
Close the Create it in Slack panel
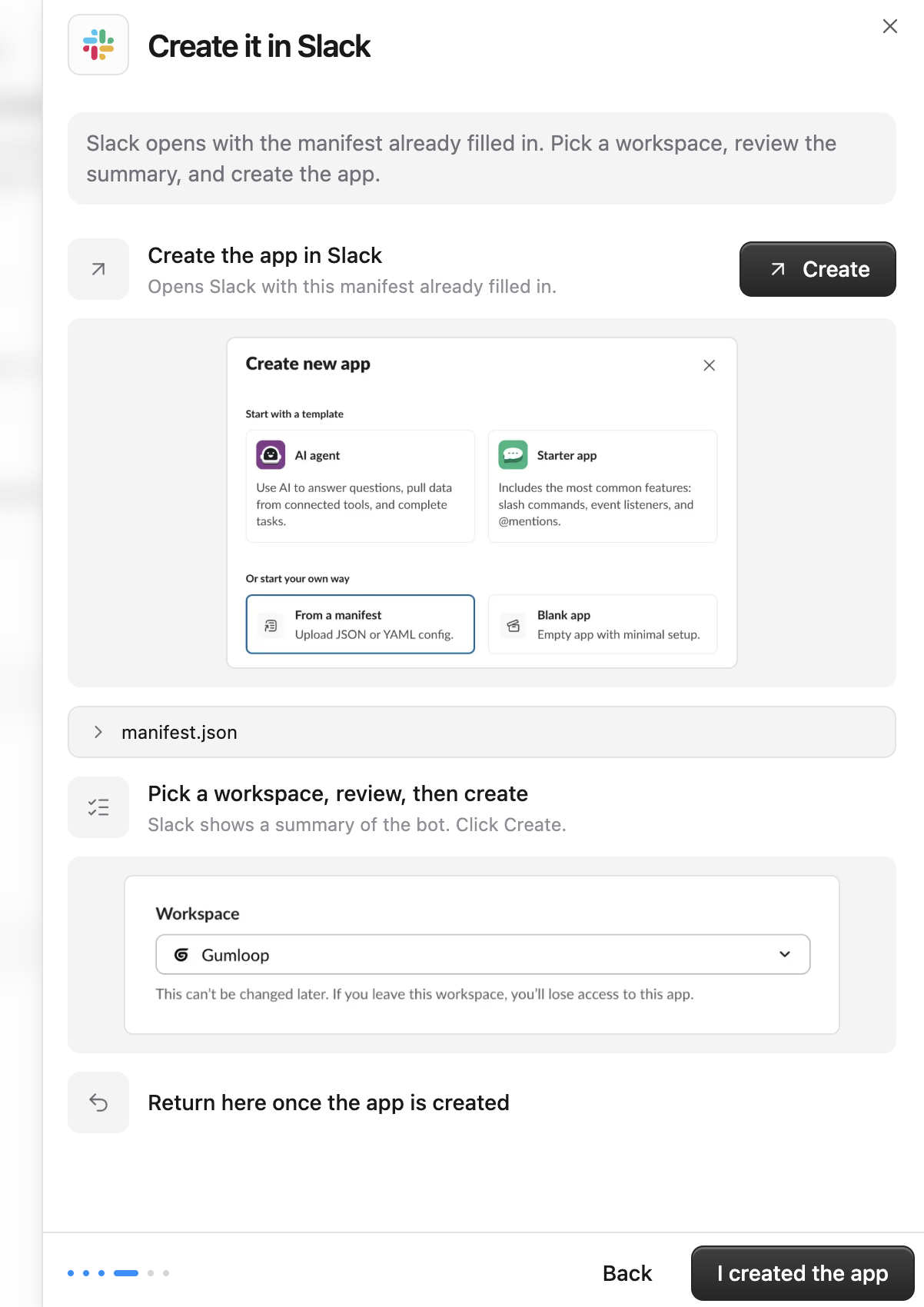[x=890, y=26]
